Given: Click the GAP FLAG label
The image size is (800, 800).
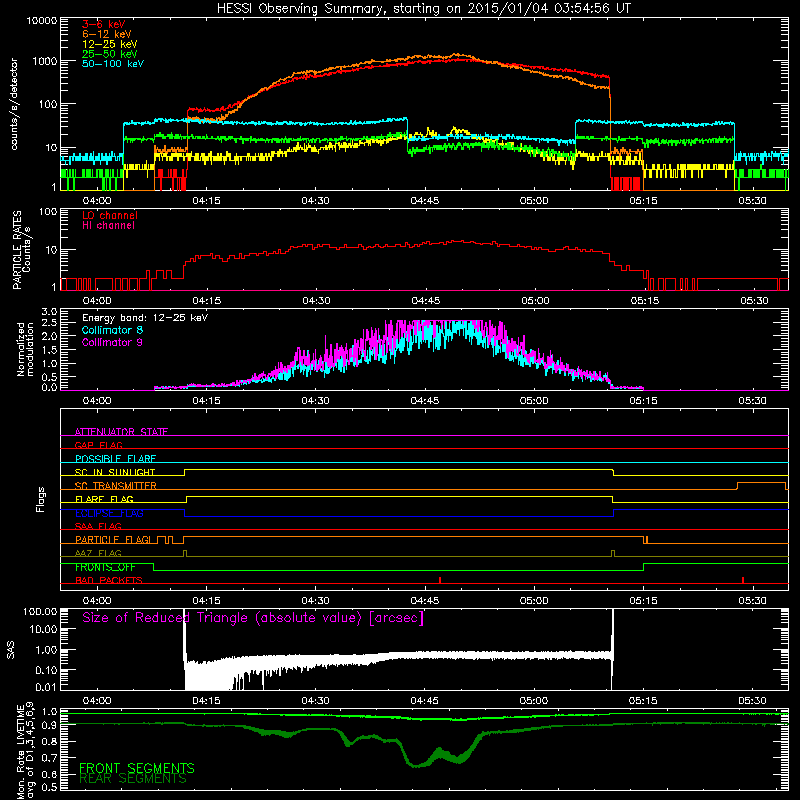Looking at the screenshot, I should tap(99, 445).
